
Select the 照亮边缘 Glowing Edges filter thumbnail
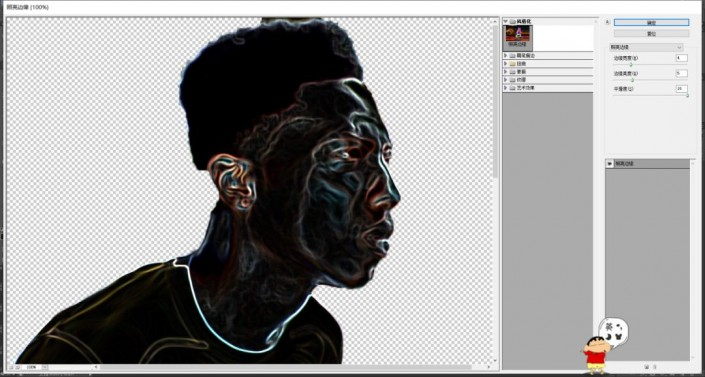[518, 37]
